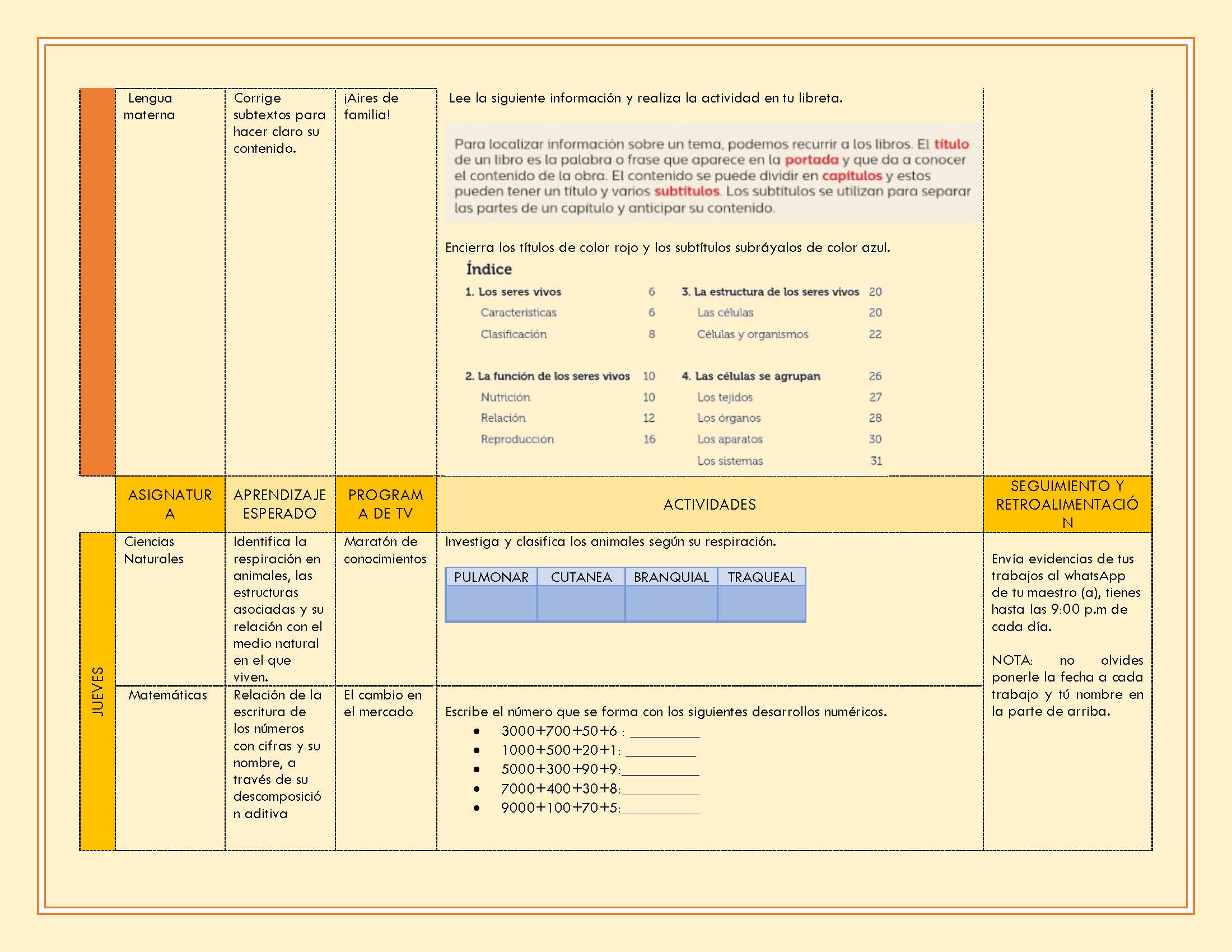Click the BRANQUIAL table header
This screenshot has width=1232, height=952.
[x=671, y=577]
